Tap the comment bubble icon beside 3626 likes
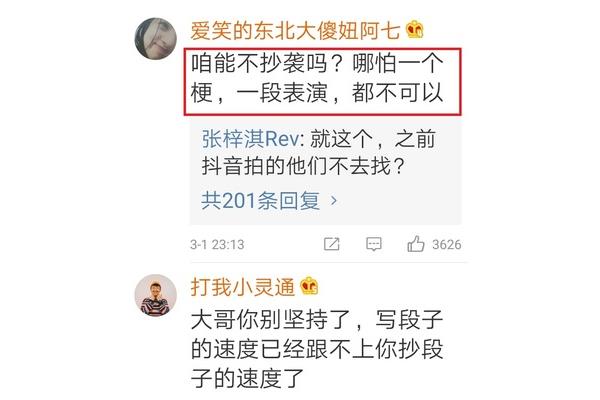The image size is (600, 400). 373,244
